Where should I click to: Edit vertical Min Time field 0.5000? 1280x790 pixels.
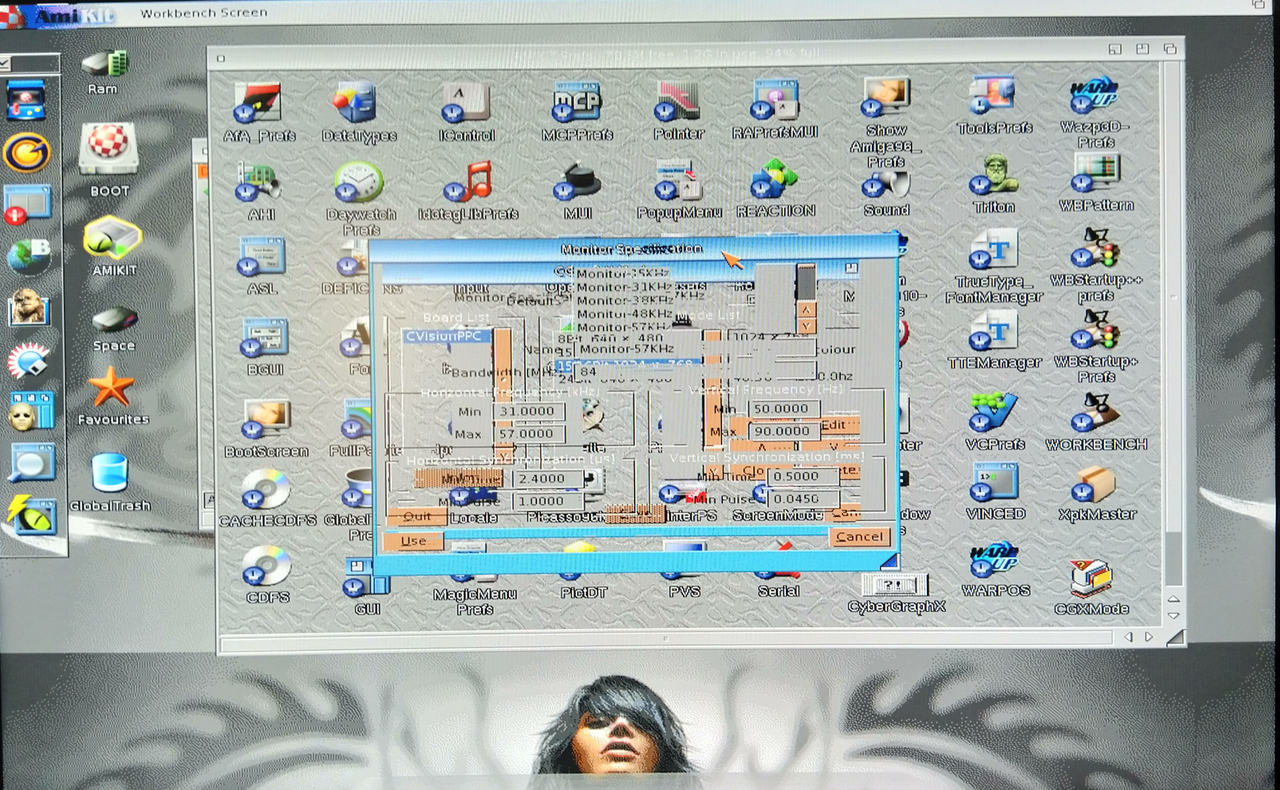coord(803,476)
